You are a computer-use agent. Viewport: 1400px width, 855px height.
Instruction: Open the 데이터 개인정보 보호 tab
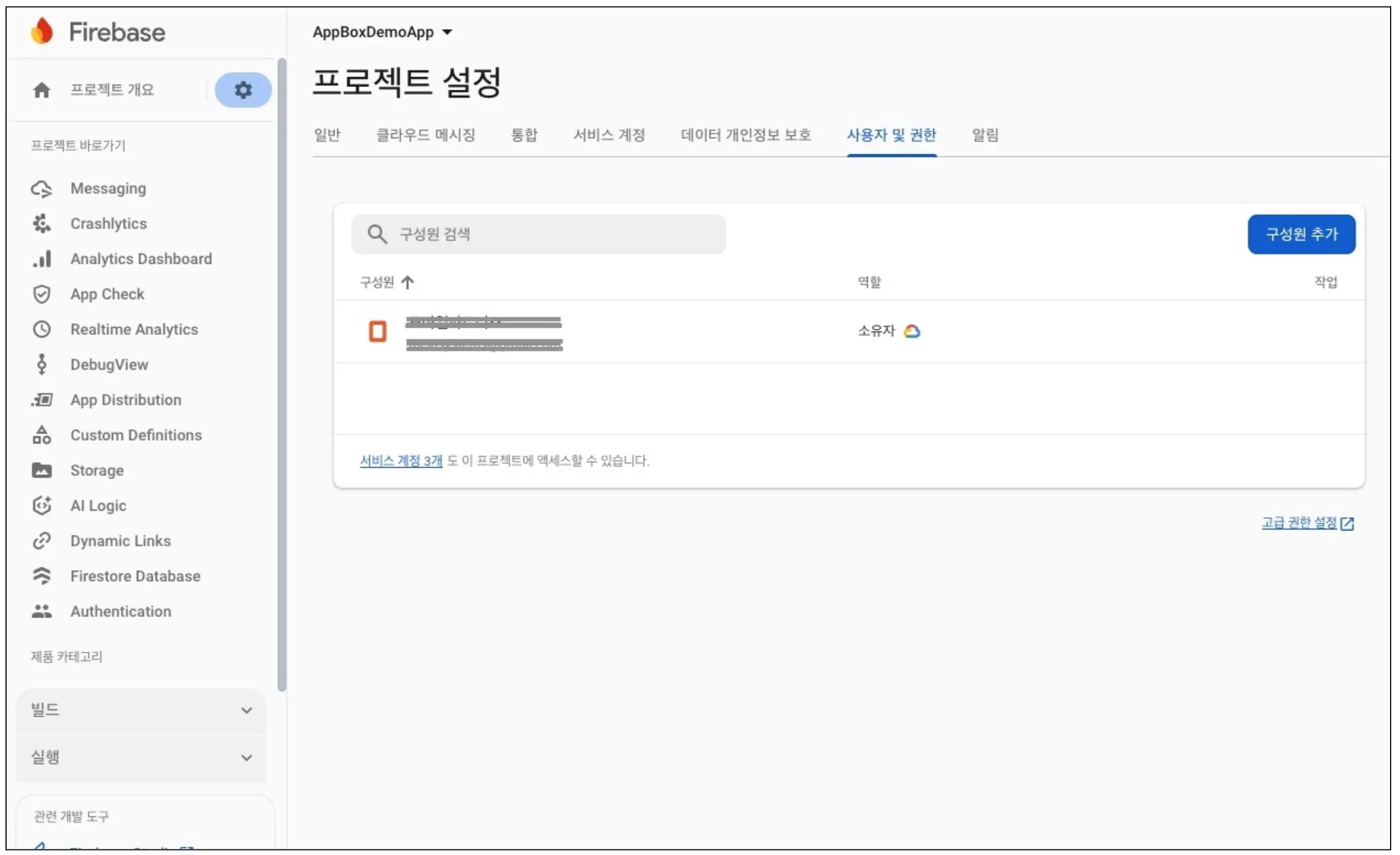(x=746, y=136)
